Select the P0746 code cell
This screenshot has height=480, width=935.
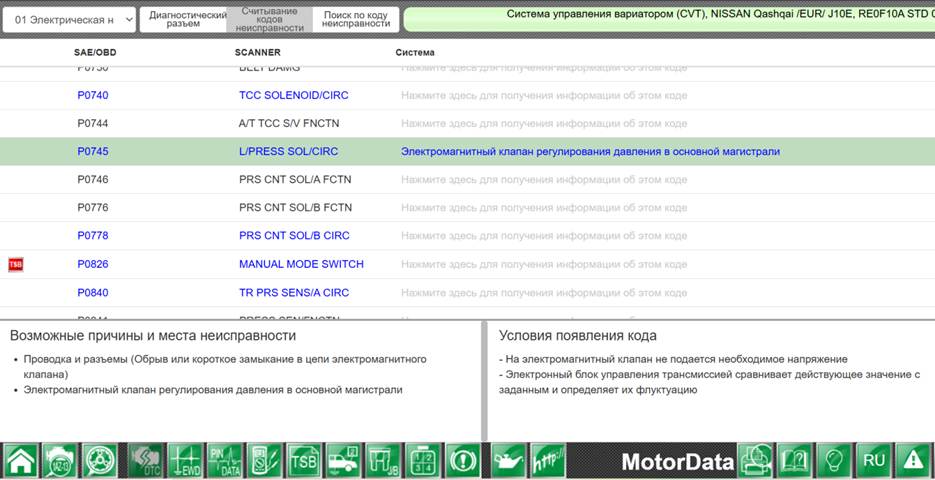pos(93,179)
